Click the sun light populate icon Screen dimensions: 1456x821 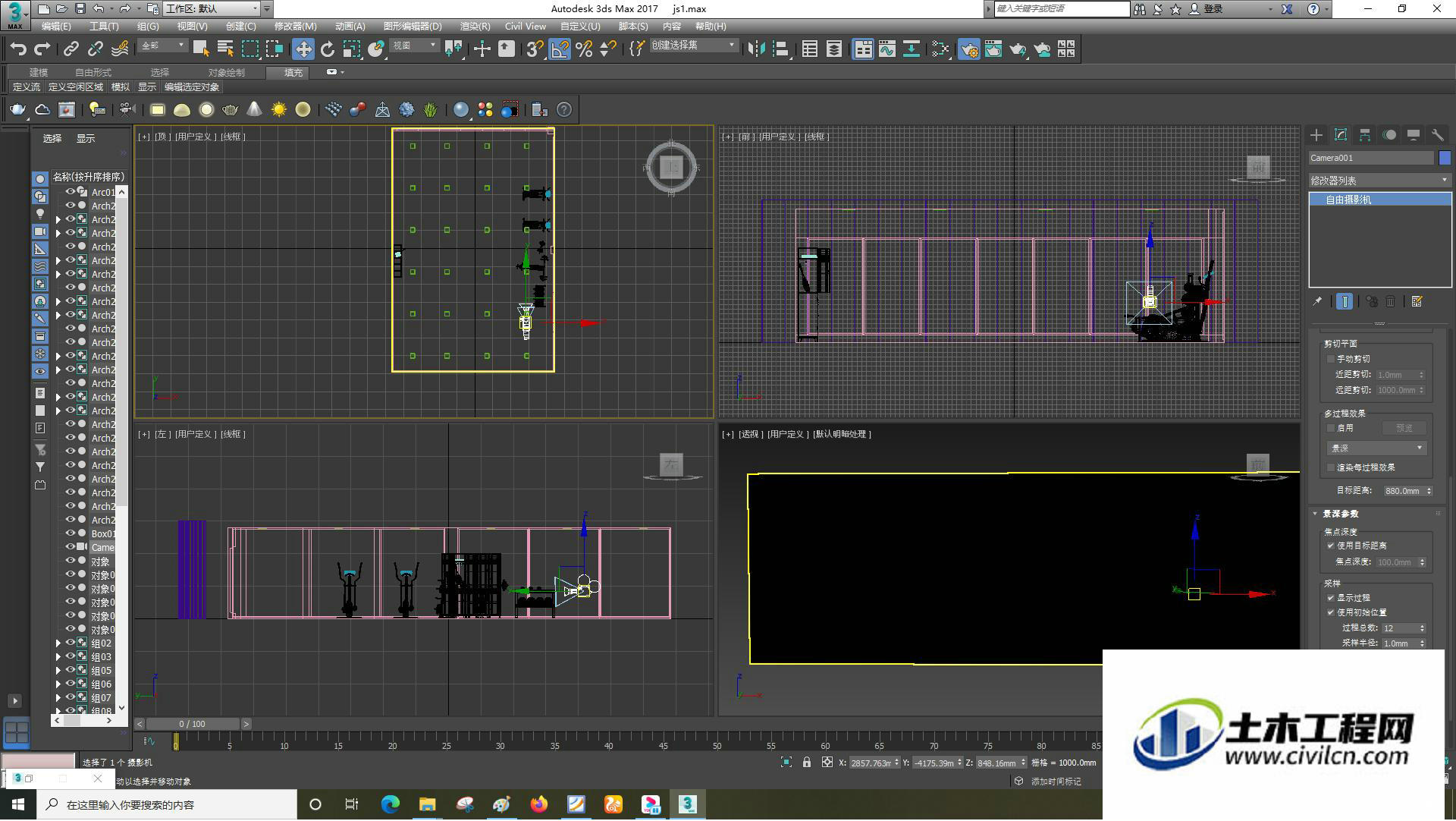click(279, 110)
